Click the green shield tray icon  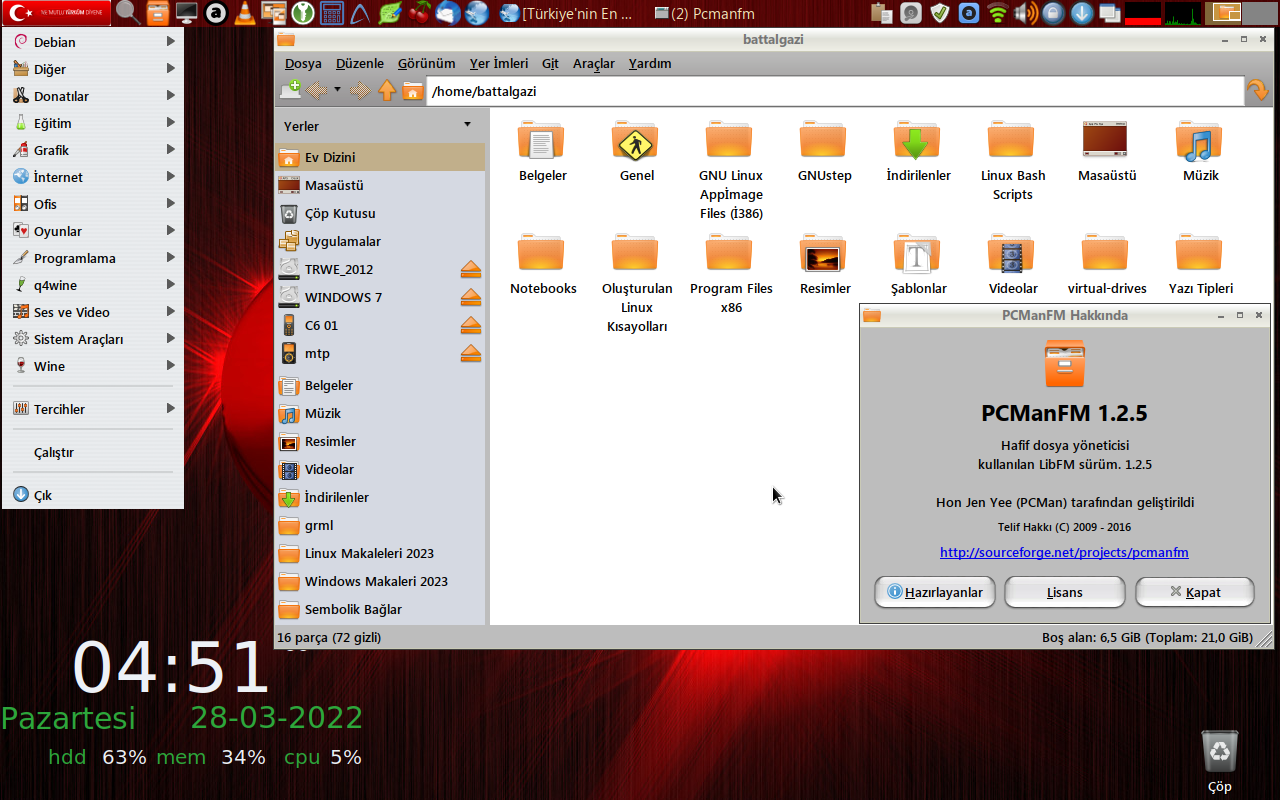click(x=940, y=13)
